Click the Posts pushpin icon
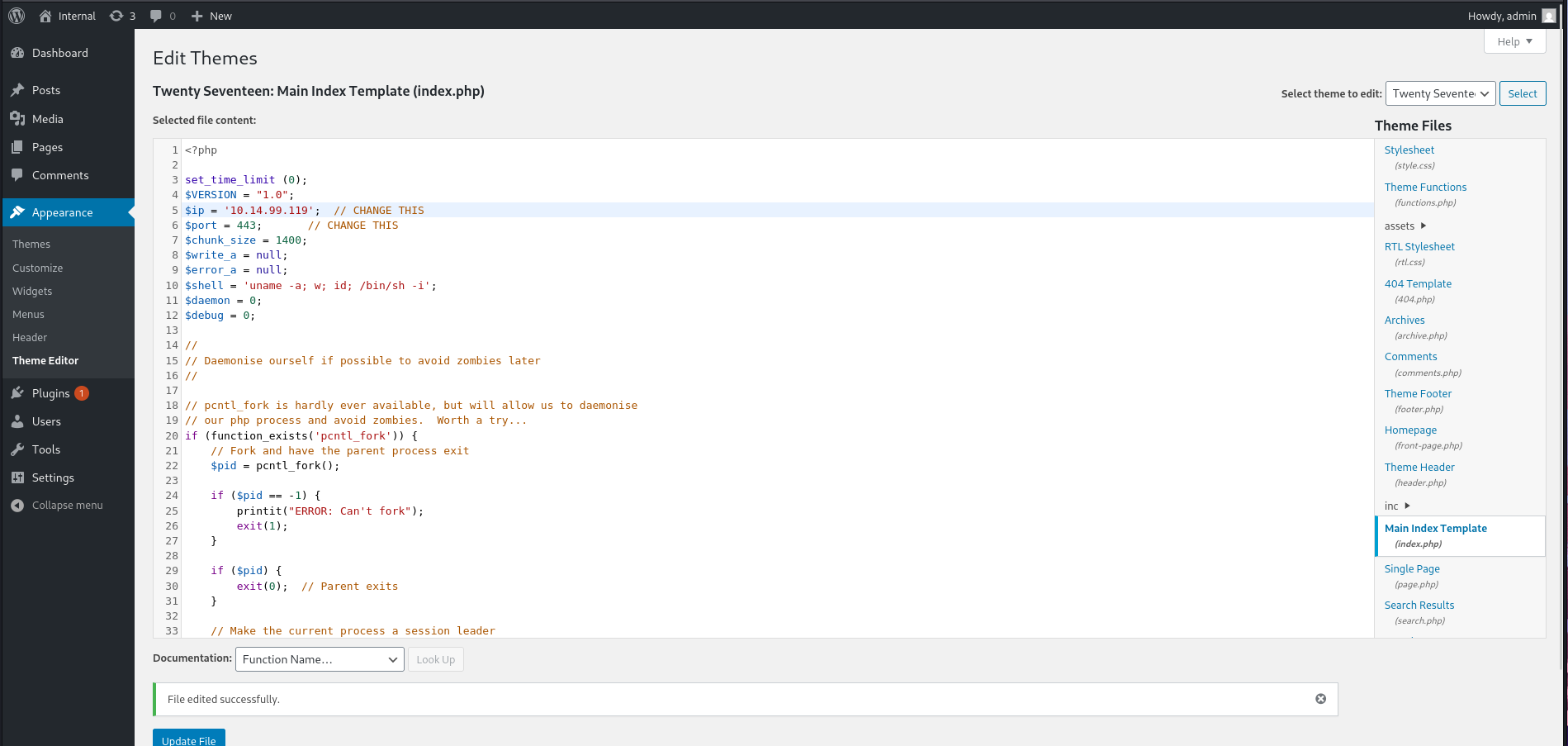 coord(17,90)
